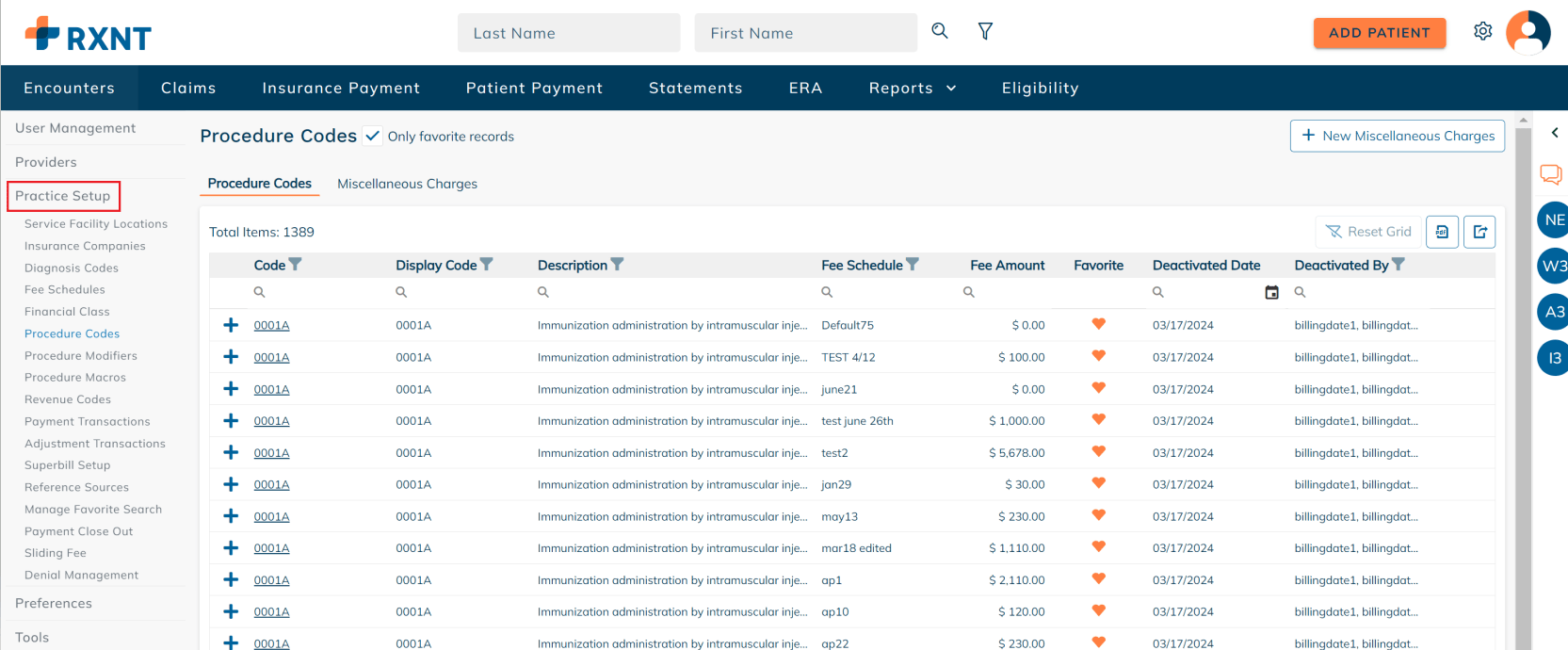
Task: Open Eligibility menu
Action: 1041,88
